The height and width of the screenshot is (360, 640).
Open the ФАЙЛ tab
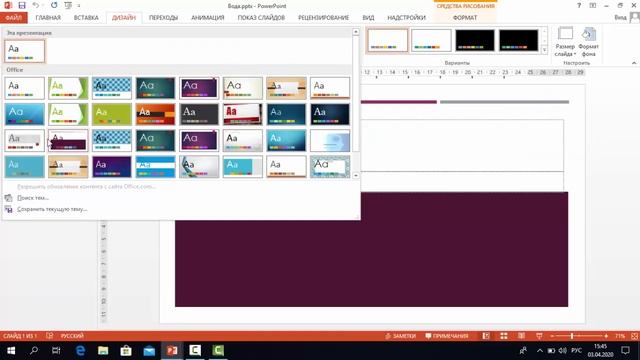tap(13, 18)
